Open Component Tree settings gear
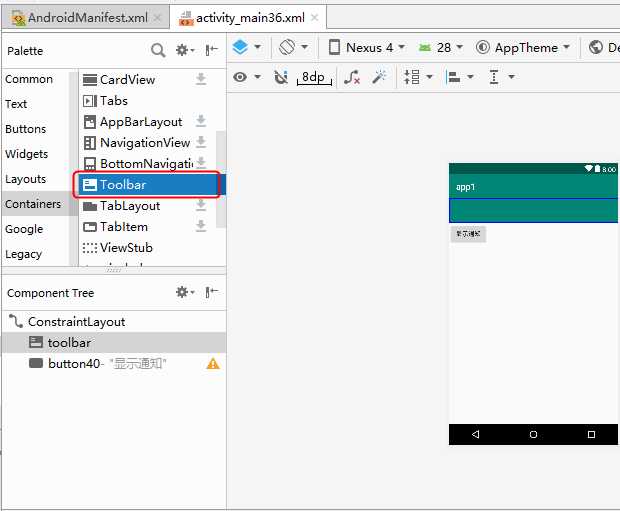620x511 pixels. [x=185, y=292]
